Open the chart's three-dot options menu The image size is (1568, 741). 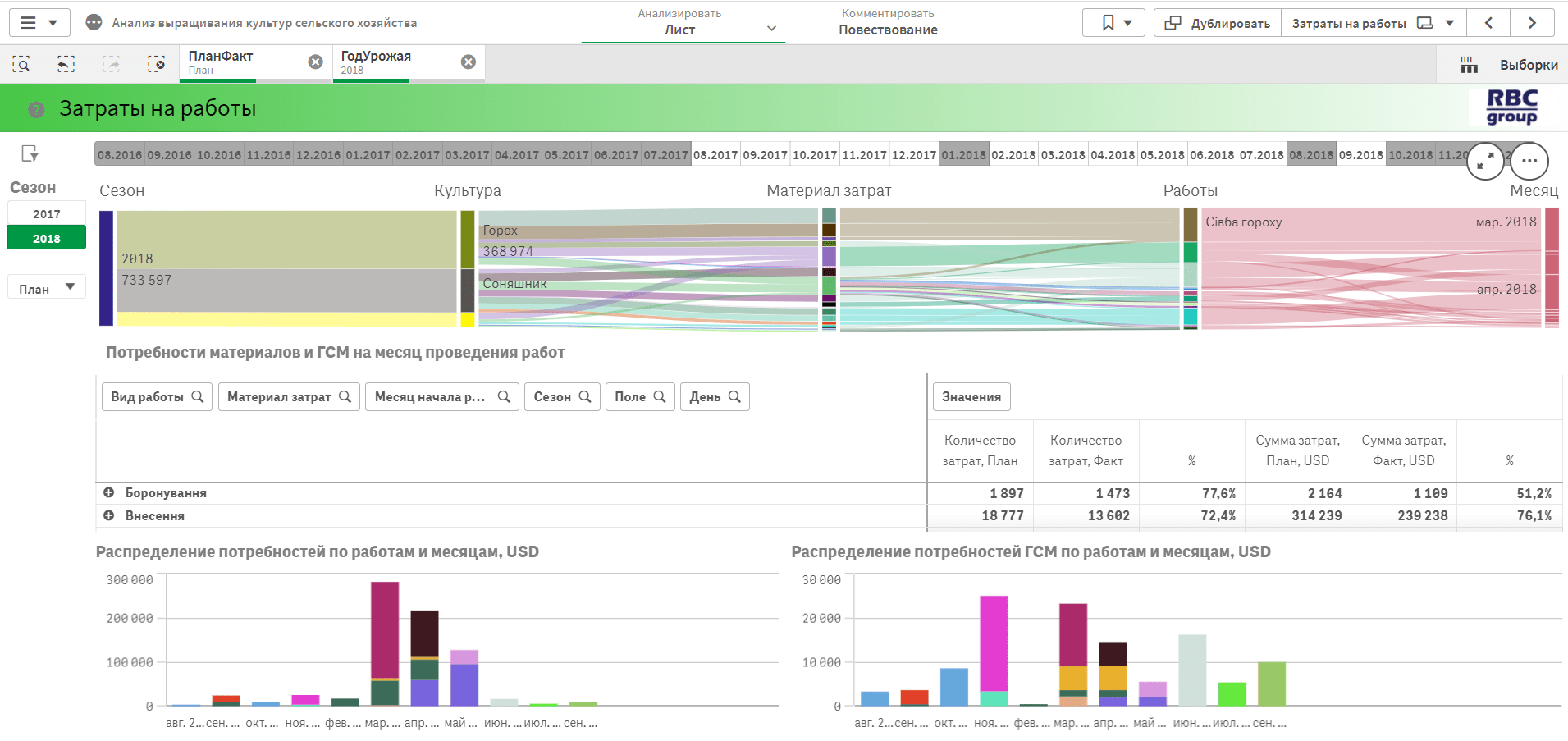pos(1529,161)
